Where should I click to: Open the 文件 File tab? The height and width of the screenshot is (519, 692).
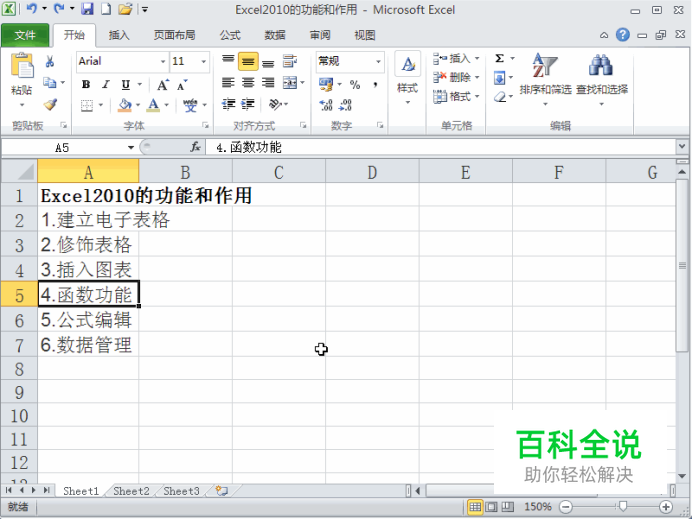[x=25, y=35]
